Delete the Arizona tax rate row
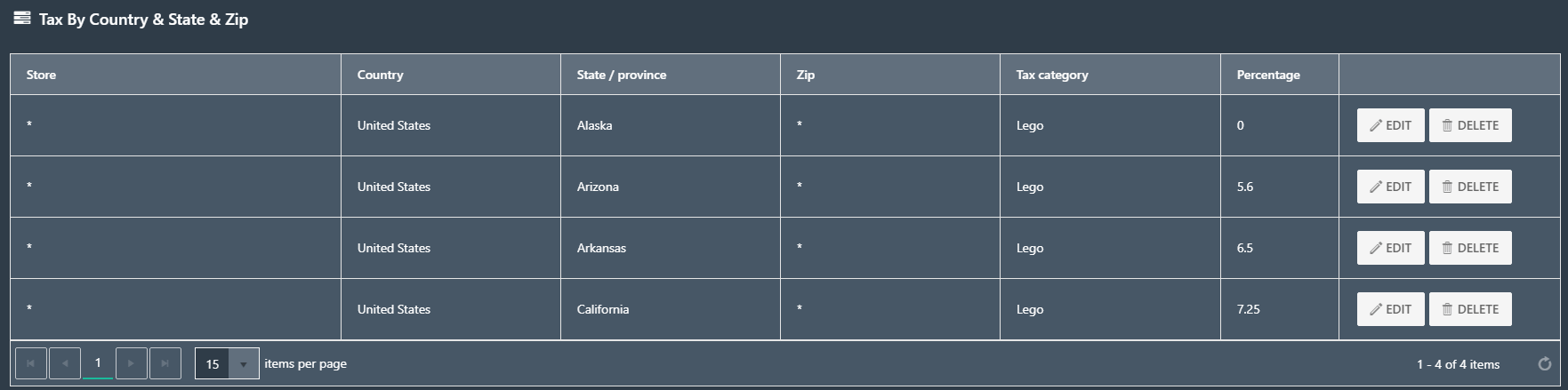 [1470, 187]
